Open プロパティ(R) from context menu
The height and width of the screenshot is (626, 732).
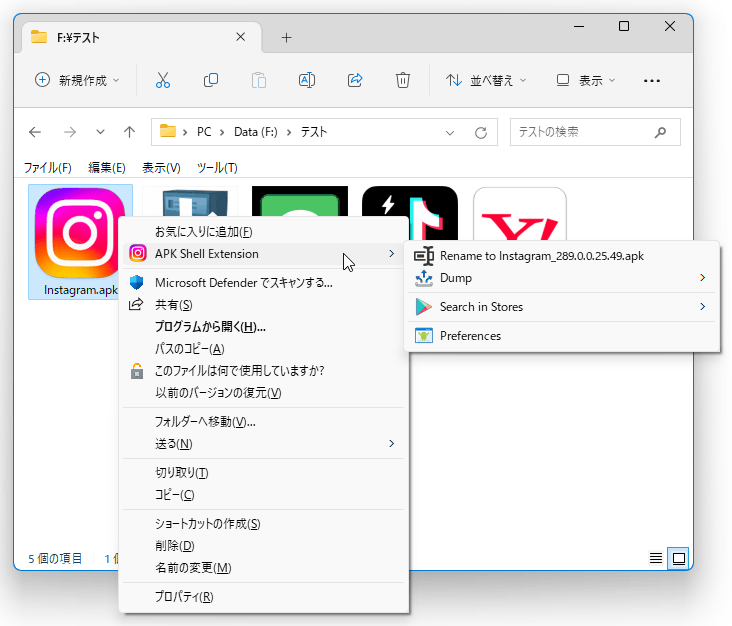click(x=263, y=597)
